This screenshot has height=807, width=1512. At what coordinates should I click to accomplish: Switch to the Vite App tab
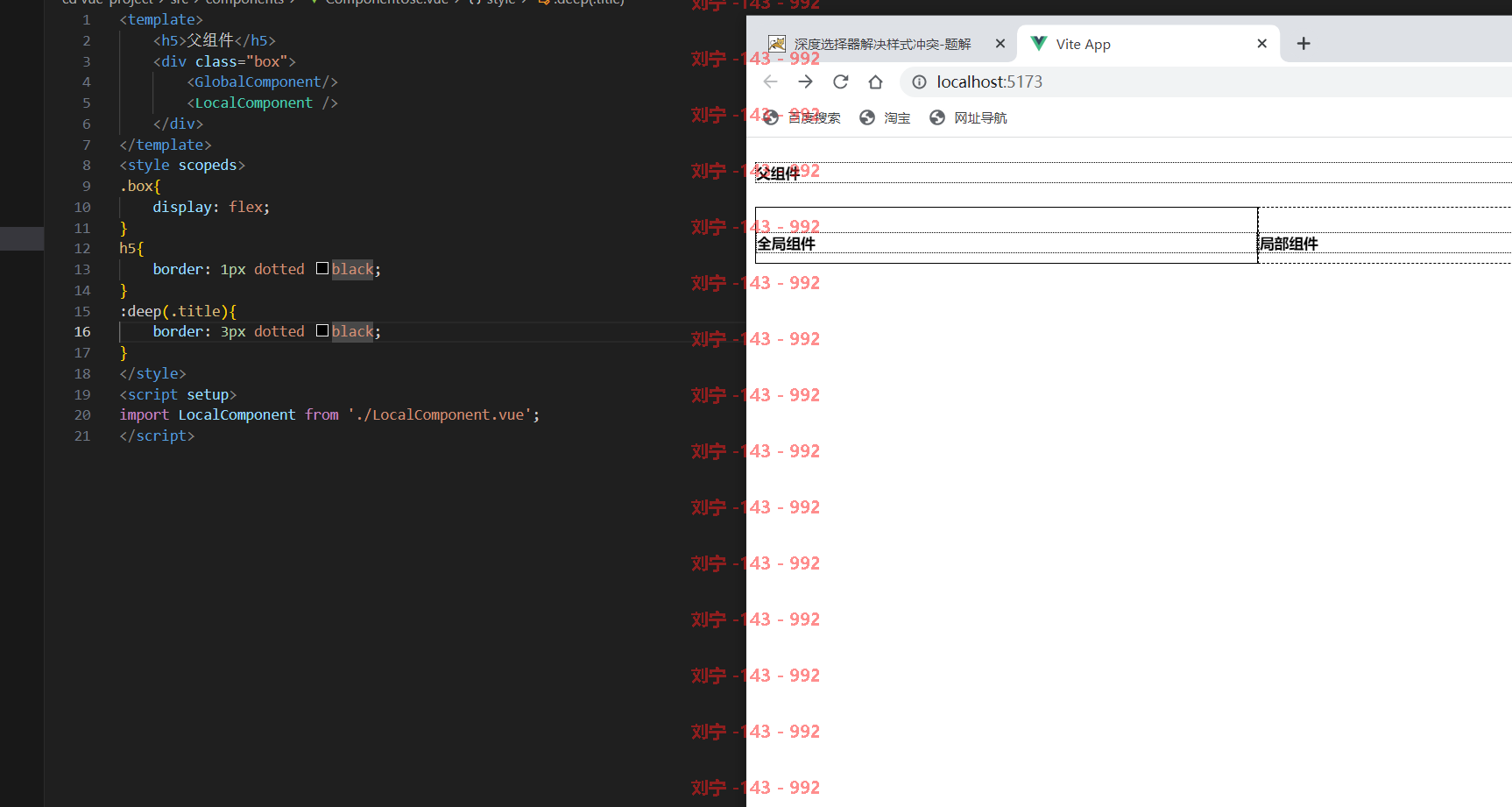click(x=1148, y=44)
